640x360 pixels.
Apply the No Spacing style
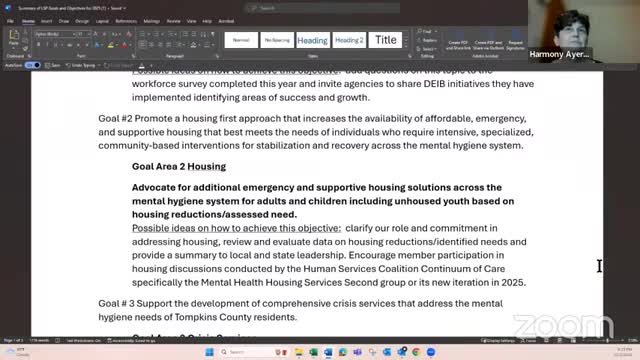pos(277,40)
